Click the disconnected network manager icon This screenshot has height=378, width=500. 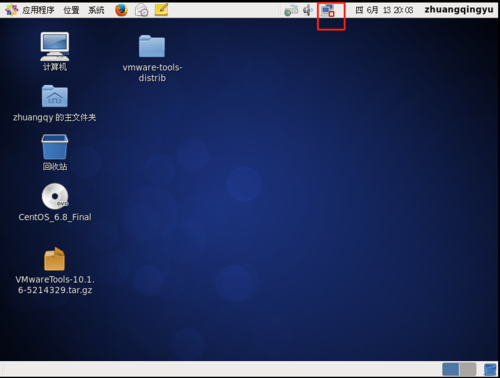click(x=328, y=10)
